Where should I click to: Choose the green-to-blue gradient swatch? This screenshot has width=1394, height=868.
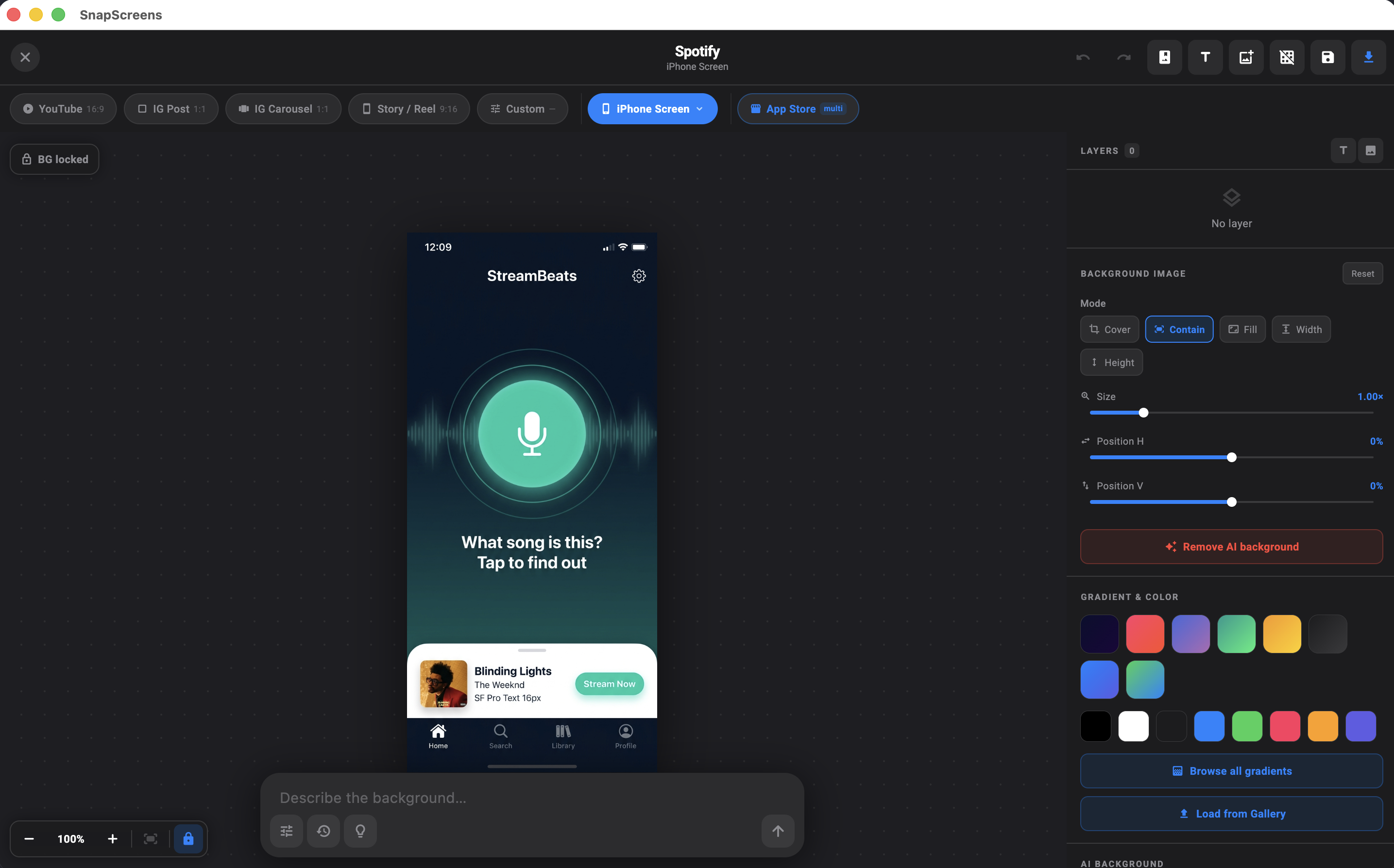(x=1145, y=680)
